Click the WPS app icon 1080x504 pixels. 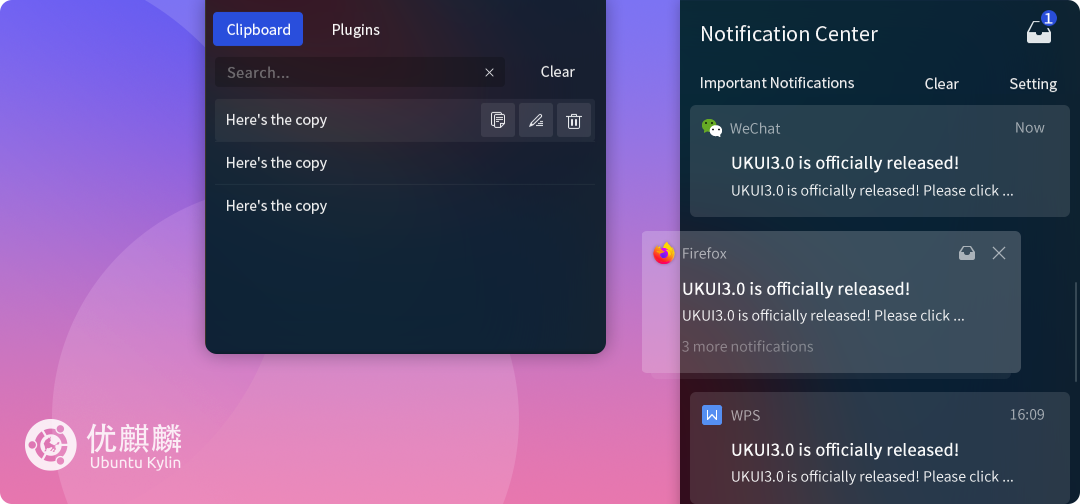pyautogui.click(x=712, y=415)
